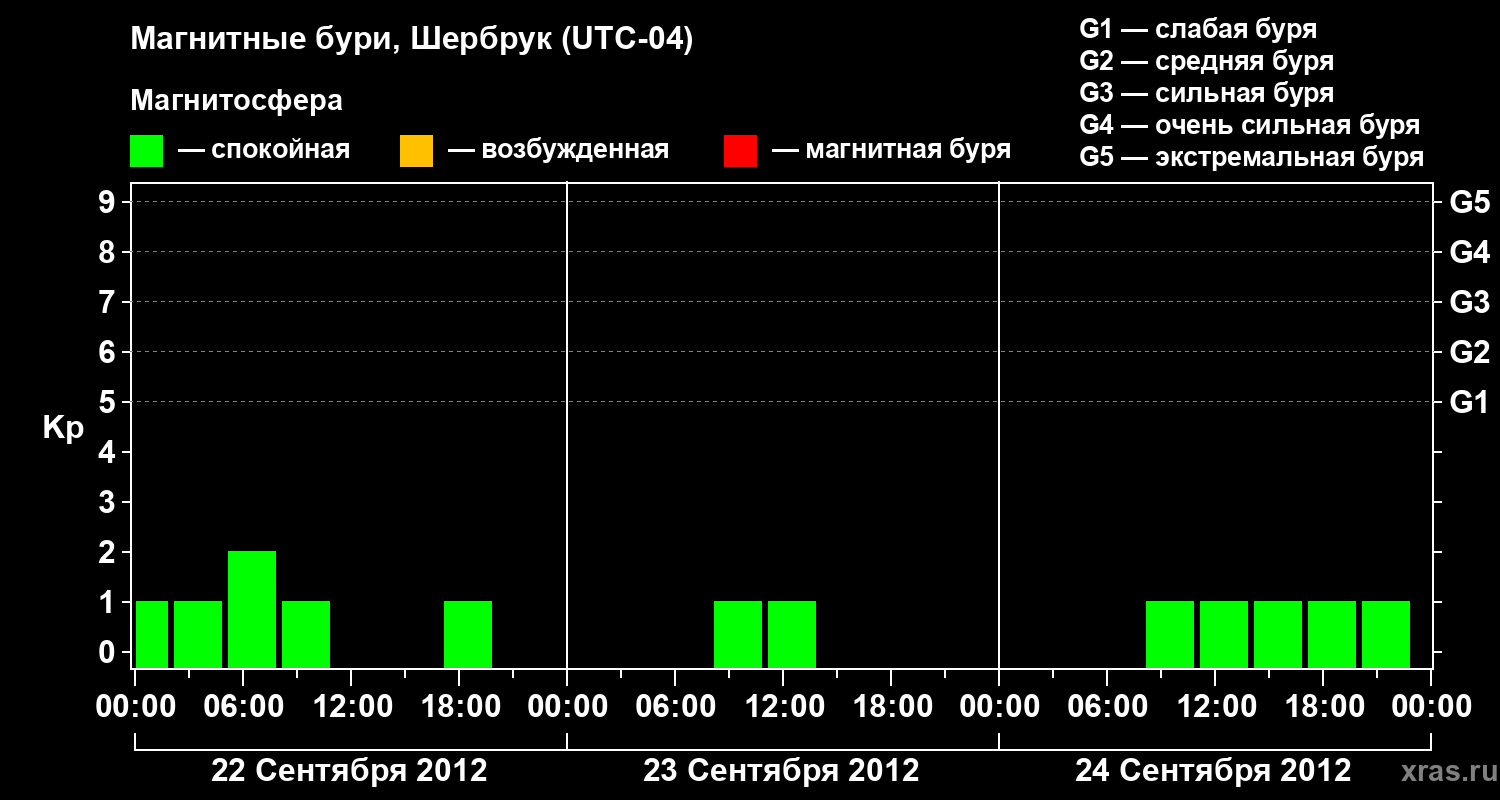
Task: Click the Kp value 9 on the axis
Action: (109, 202)
